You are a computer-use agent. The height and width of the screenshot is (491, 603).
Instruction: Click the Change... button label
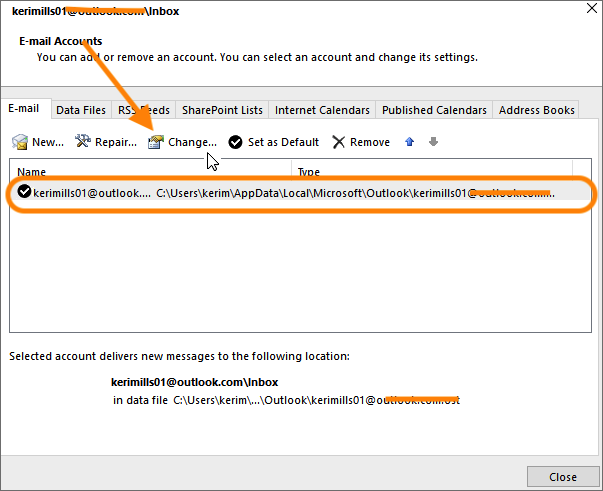192,142
